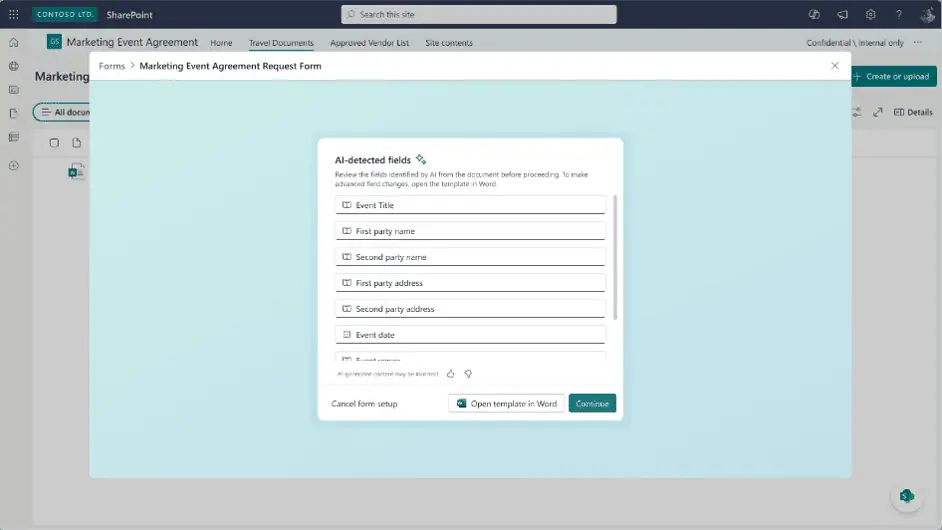The height and width of the screenshot is (530, 942).
Task: Click the news icon in the left rail
Action: click(x=14, y=90)
